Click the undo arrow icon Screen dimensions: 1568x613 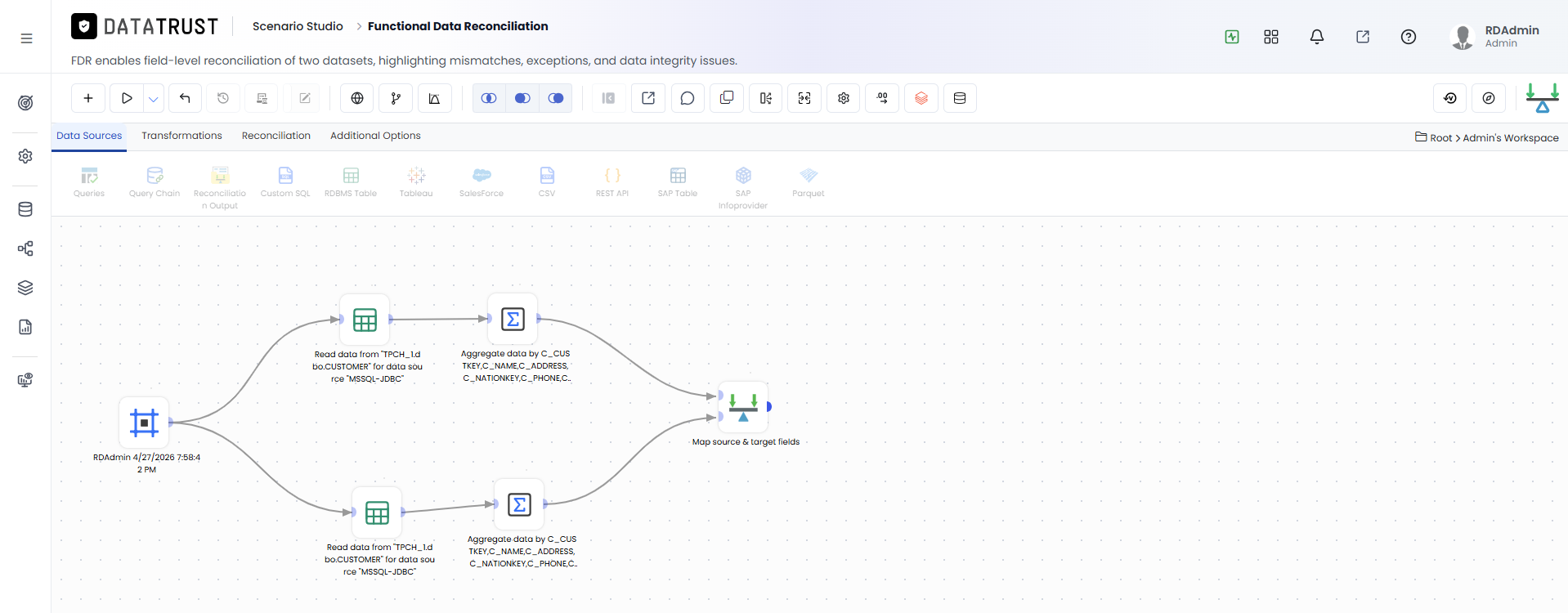[x=185, y=98]
